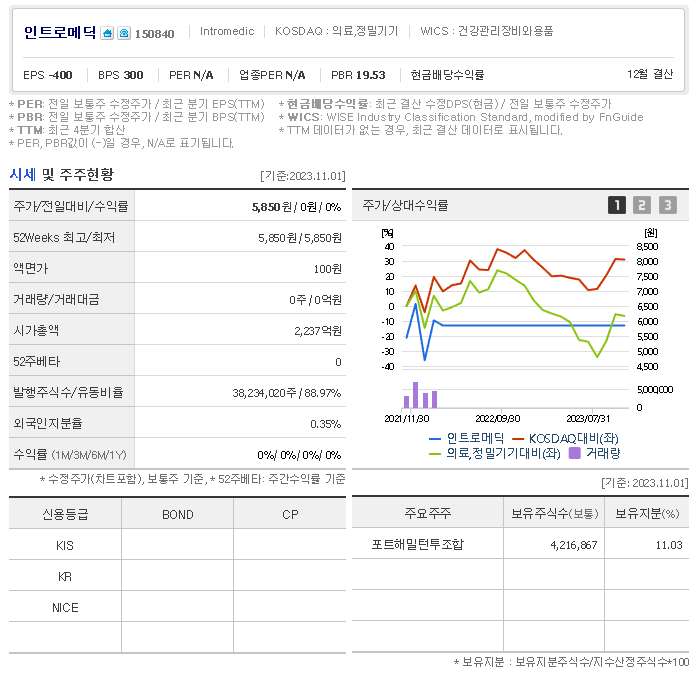Click the 보유지분(%) column header
The height and width of the screenshot is (678, 698).
(647, 513)
